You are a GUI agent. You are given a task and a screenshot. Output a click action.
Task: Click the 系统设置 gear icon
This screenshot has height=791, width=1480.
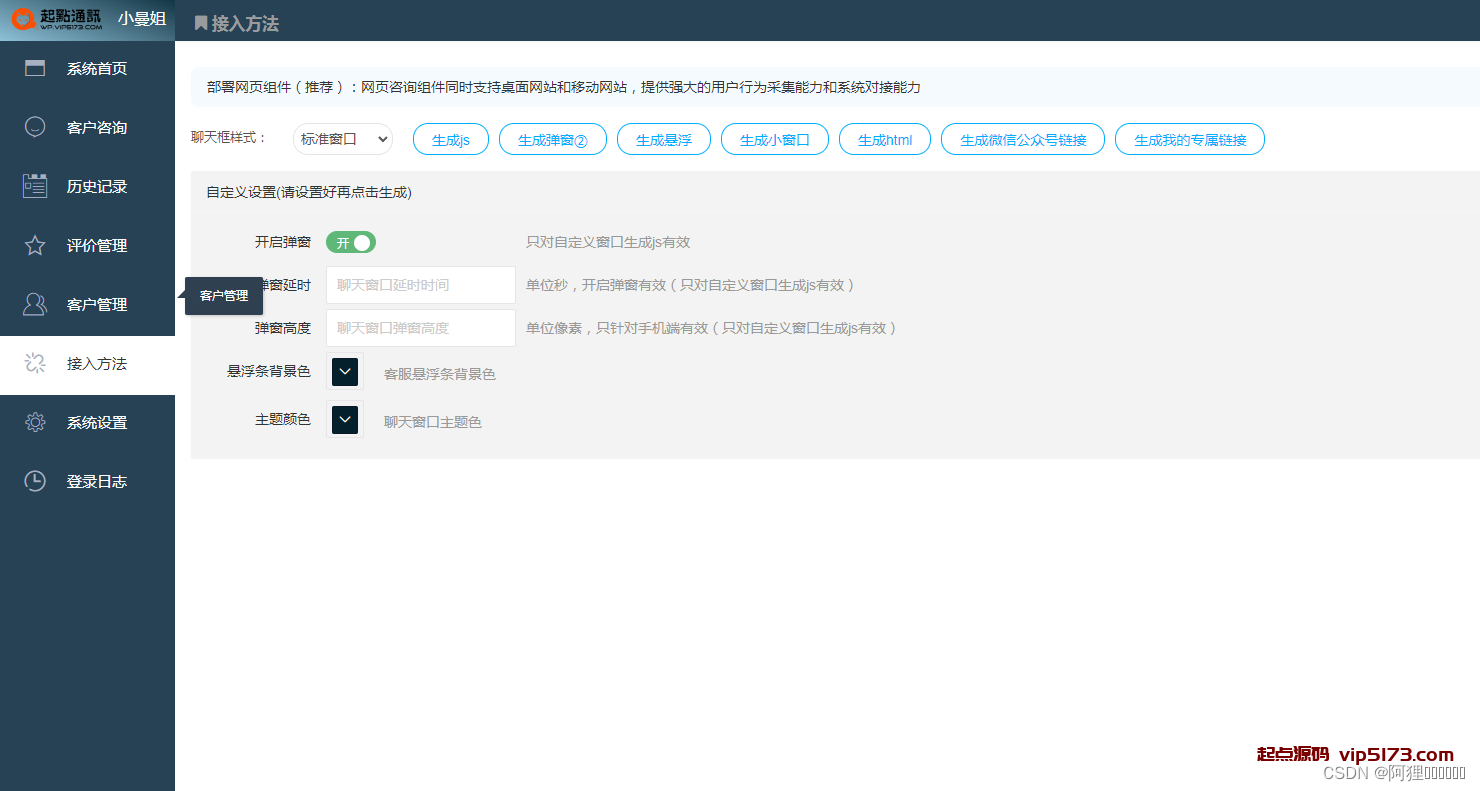click(x=35, y=423)
